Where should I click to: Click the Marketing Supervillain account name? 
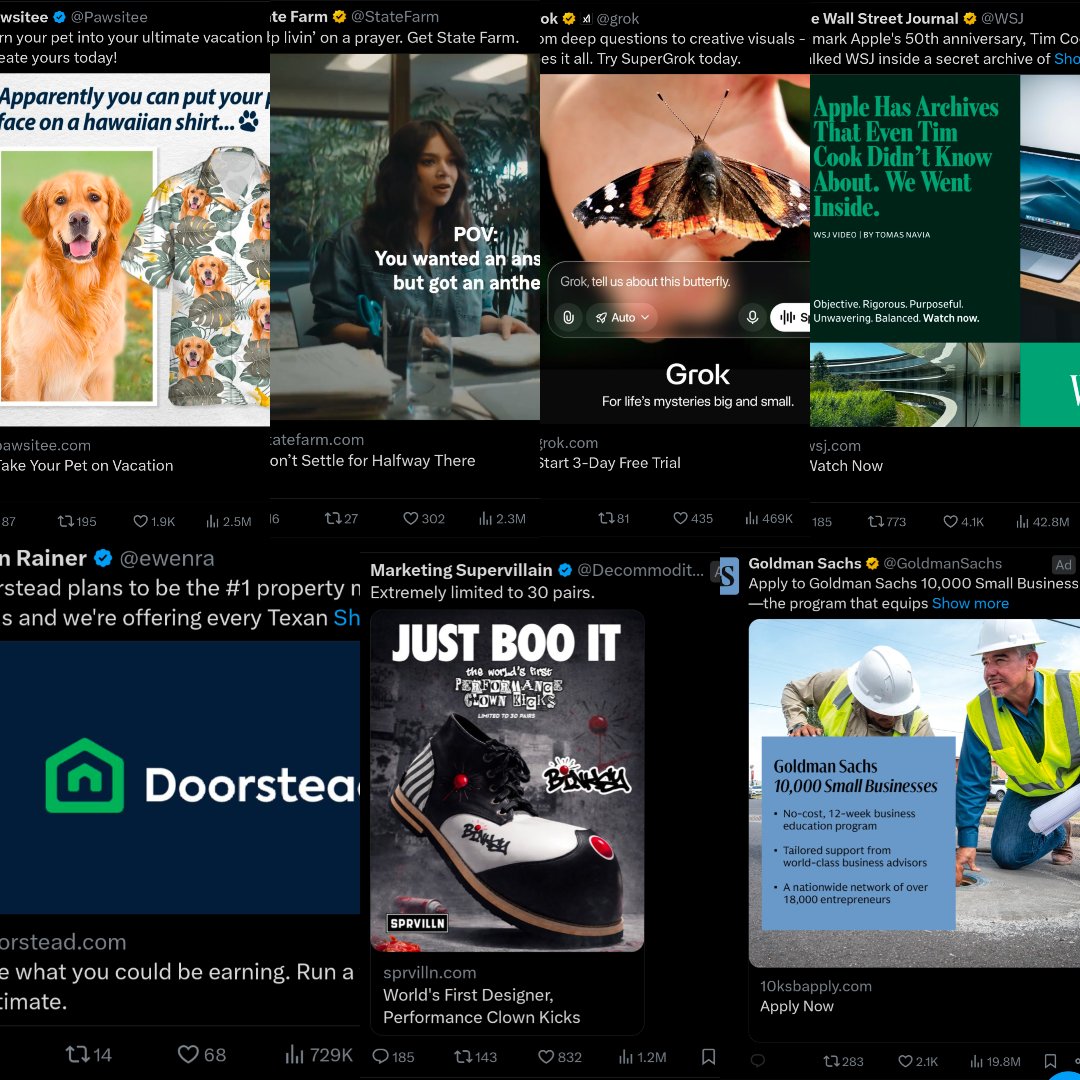pos(461,570)
